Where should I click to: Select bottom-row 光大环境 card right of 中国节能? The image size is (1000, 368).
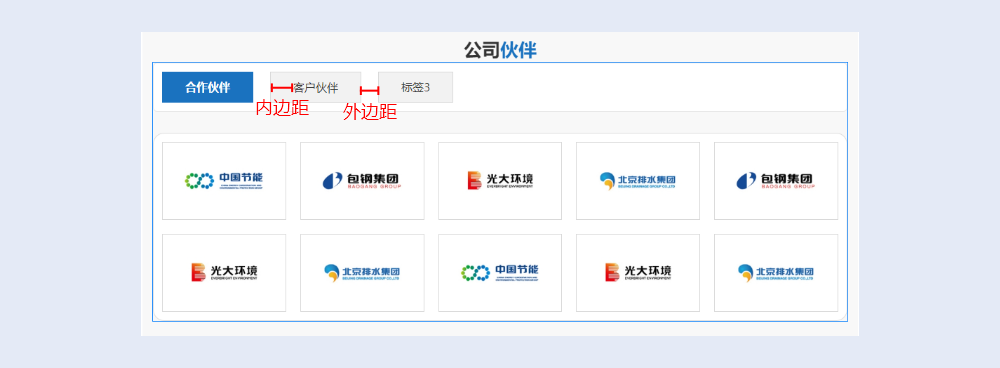click(638, 273)
